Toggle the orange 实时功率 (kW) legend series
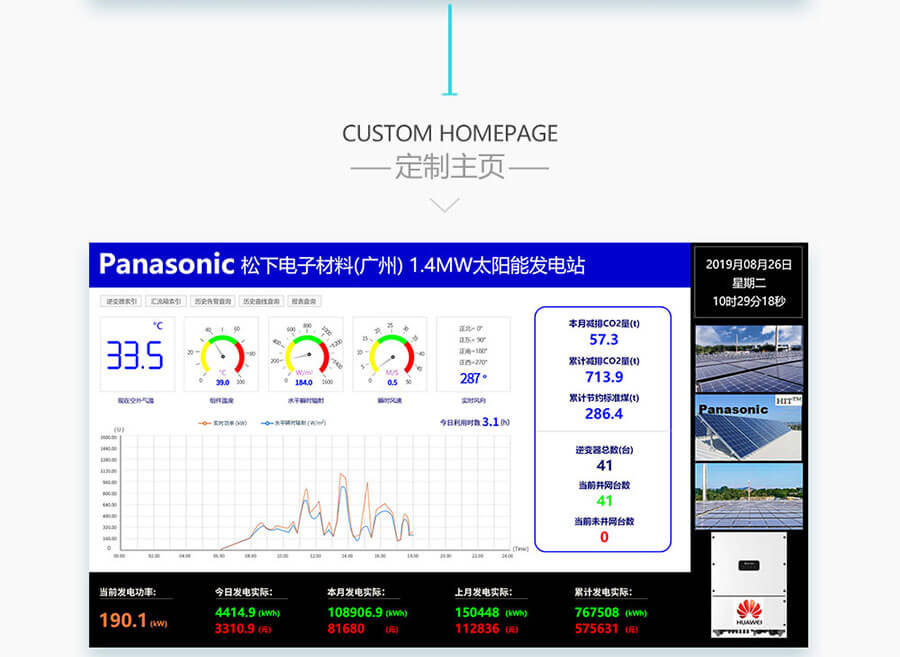Image resolution: width=900 pixels, height=657 pixels. pyautogui.click(x=222, y=423)
